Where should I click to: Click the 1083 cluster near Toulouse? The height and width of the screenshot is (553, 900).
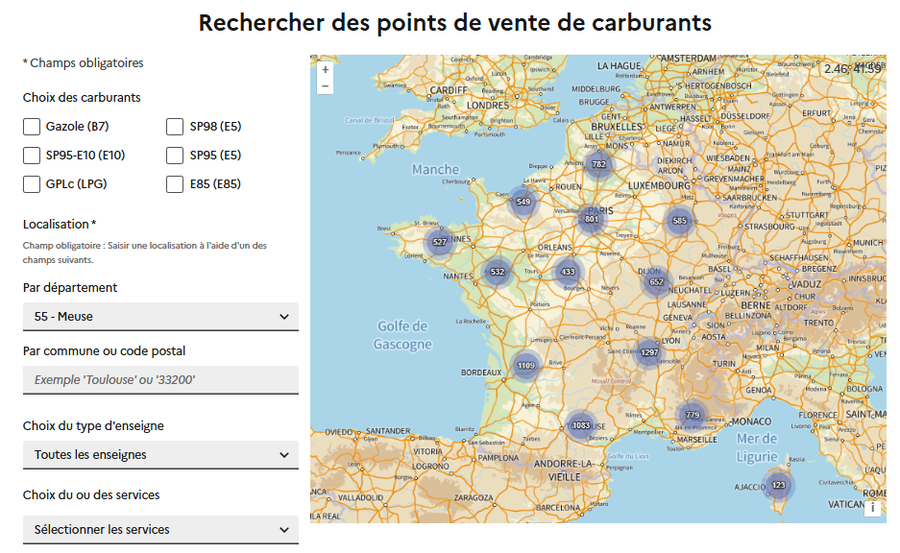tap(581, 426)
